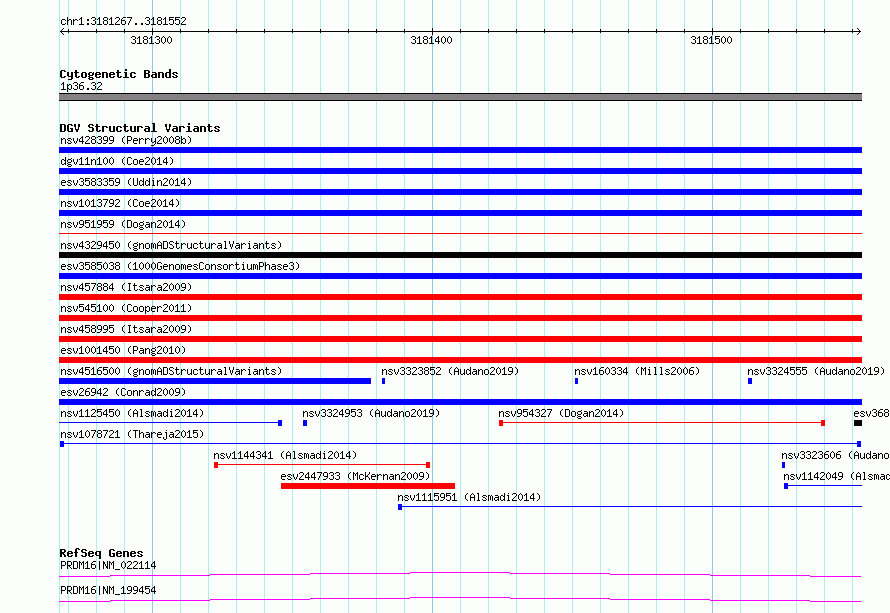Click the 1p36.32 band label
890x613 pixels.
[81, 86]
